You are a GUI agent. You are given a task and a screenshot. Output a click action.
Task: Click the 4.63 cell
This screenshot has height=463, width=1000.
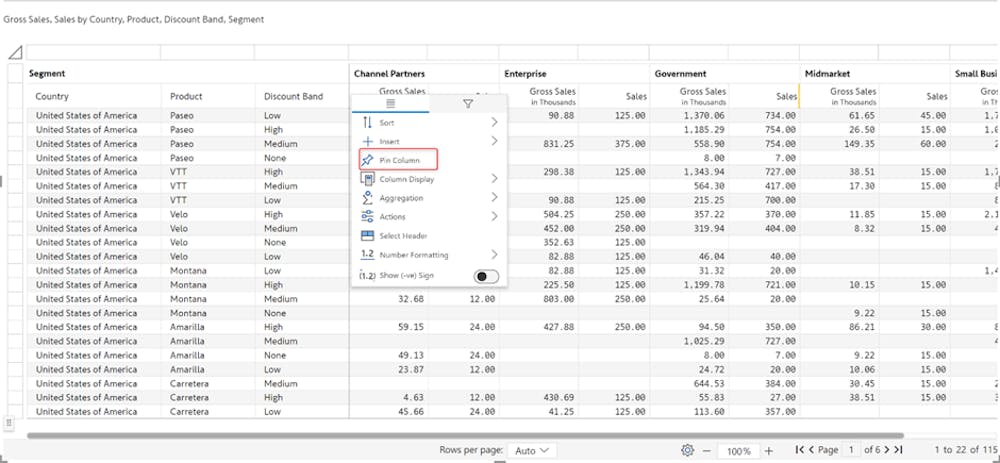[x=414, y=397]
